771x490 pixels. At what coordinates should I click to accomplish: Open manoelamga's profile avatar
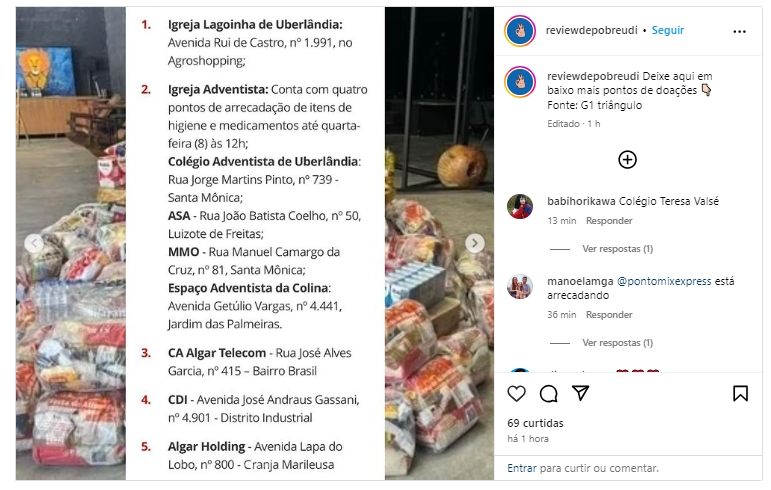click(x=520, y=287)
